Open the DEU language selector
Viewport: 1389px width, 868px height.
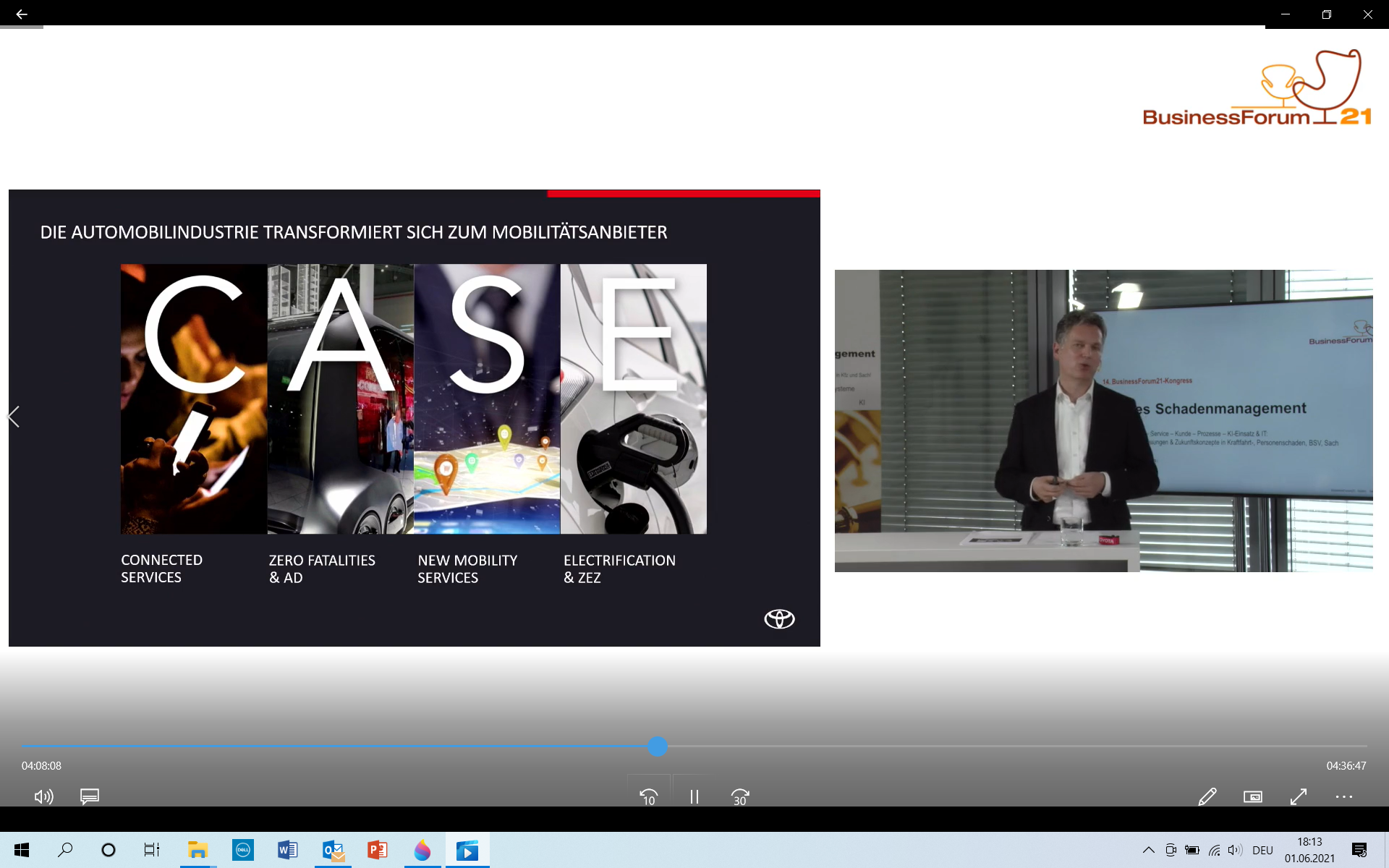(x=1262, y=850)
